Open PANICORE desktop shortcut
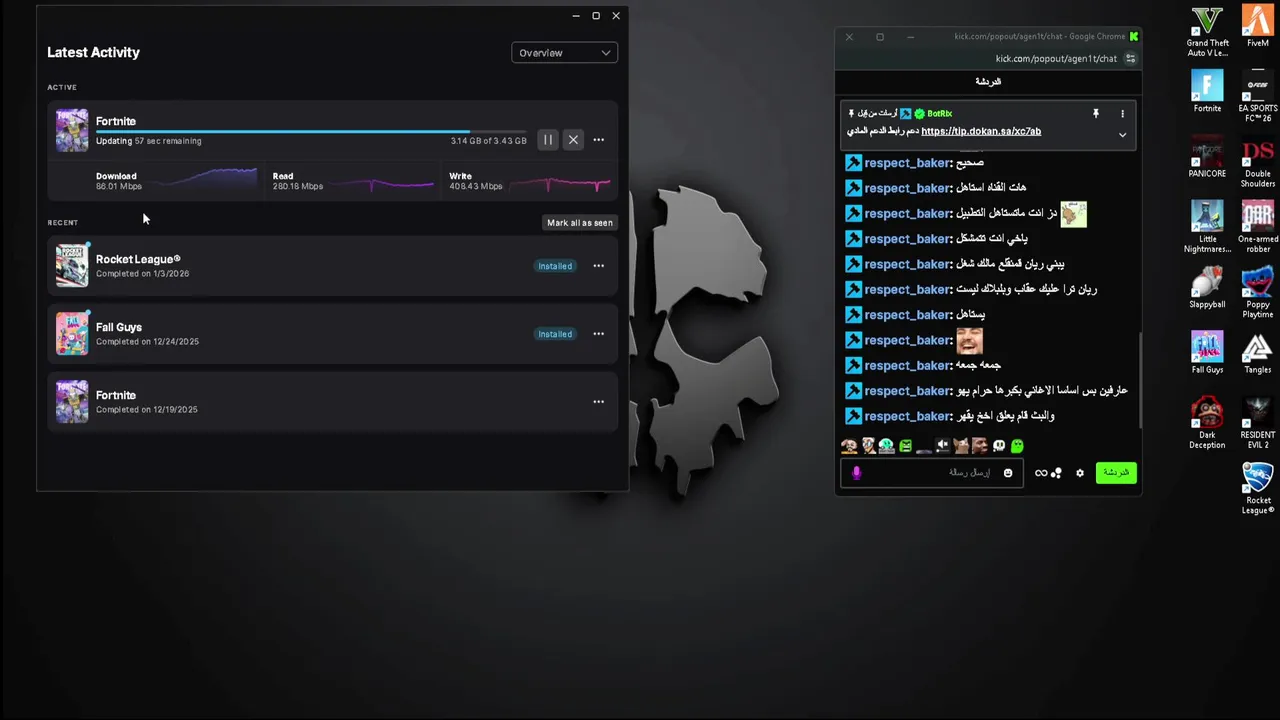Viewport: 1280px width, 720px height. click(1207, 157)
